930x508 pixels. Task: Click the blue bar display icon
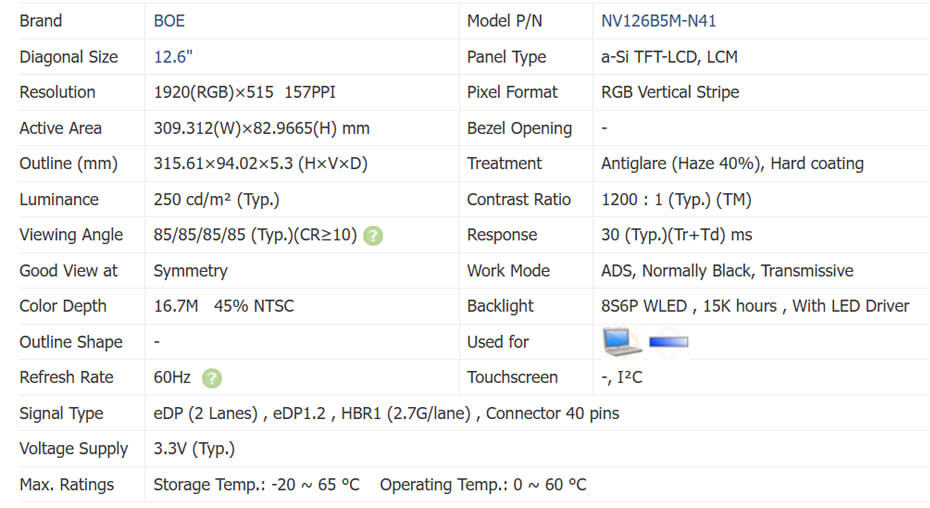coord(668,343)
